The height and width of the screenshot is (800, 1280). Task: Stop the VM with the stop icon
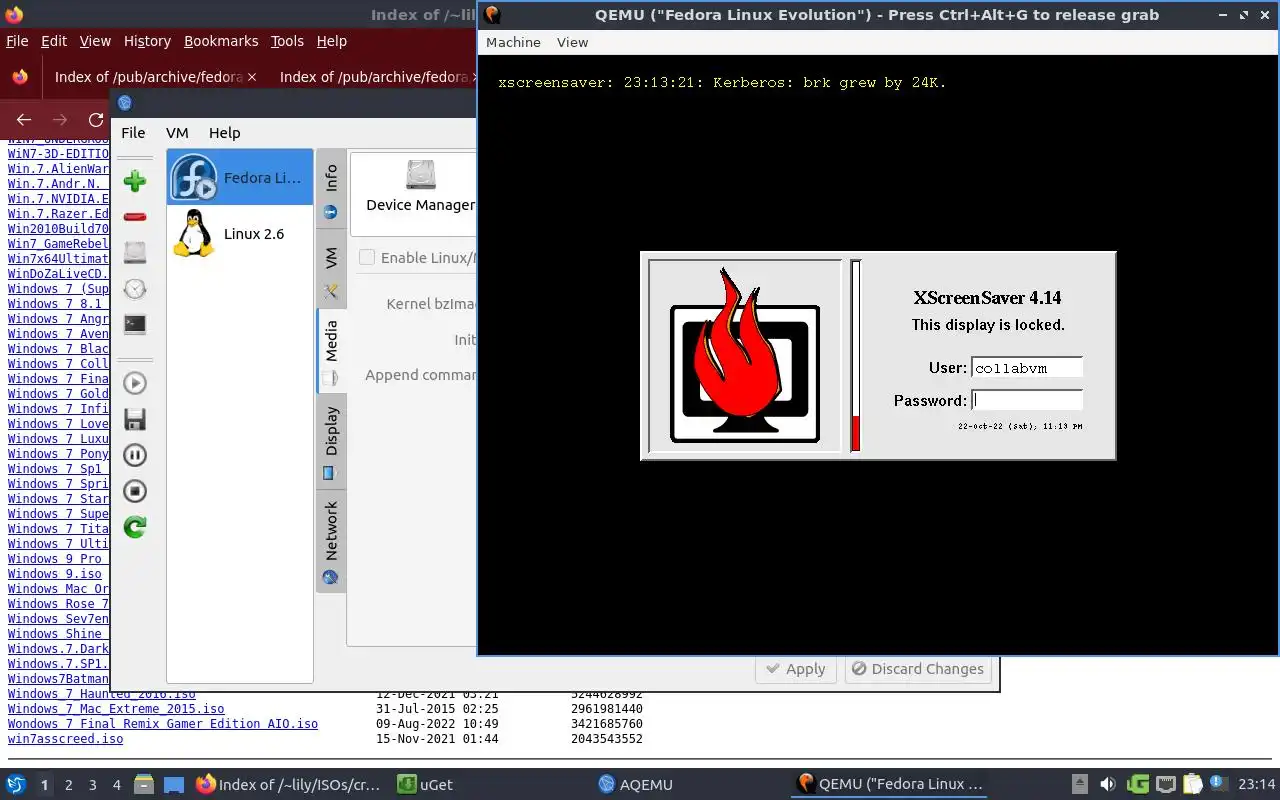coord(135,491)
